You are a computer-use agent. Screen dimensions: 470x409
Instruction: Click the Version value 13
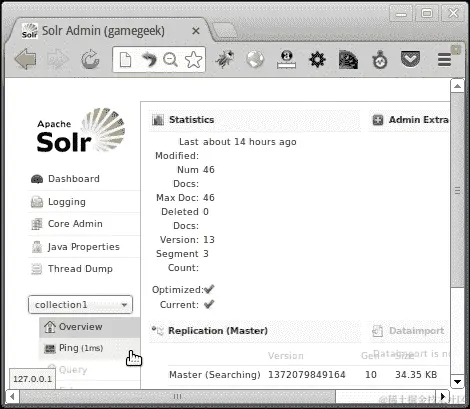point(209,240)
